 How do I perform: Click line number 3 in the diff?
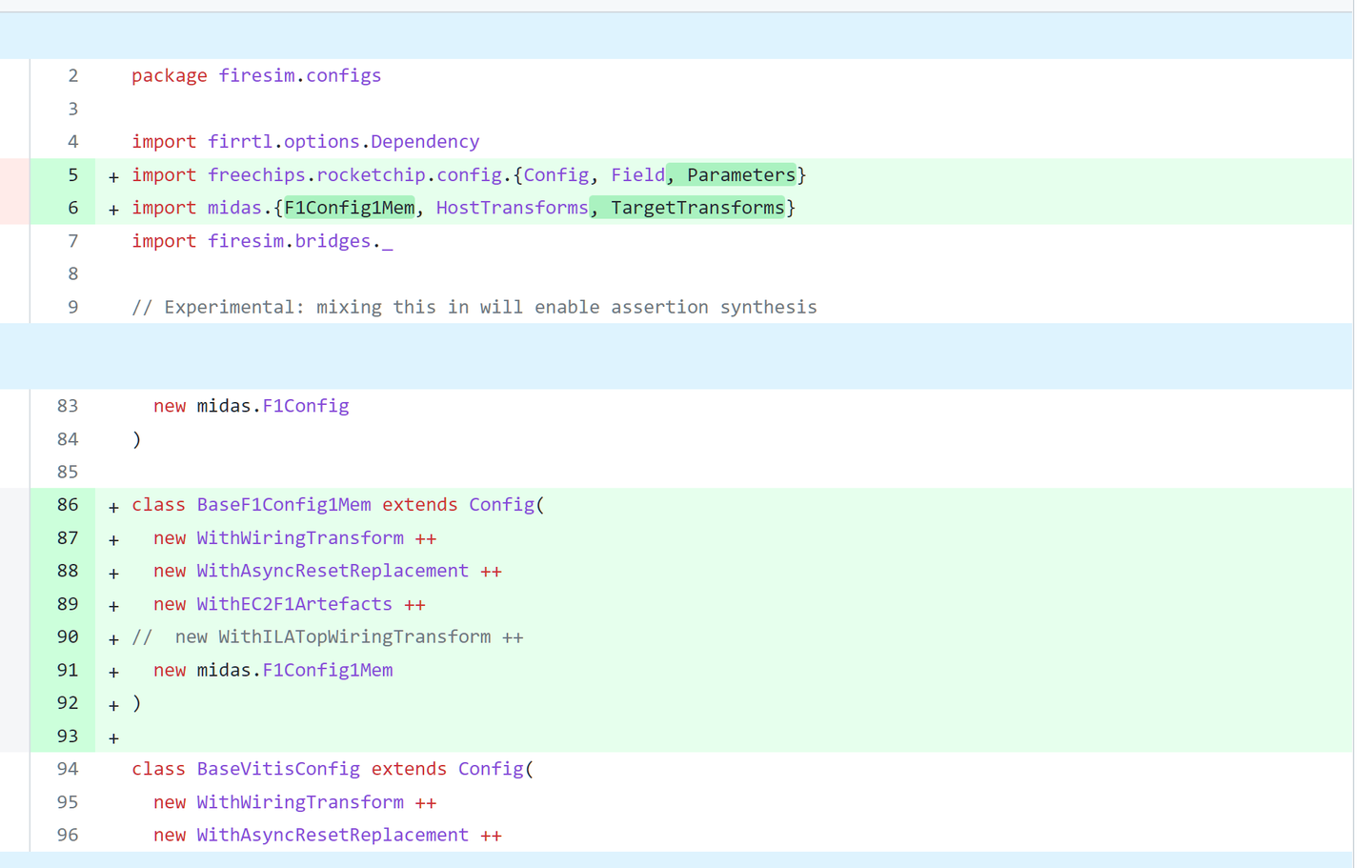point(72,109)
